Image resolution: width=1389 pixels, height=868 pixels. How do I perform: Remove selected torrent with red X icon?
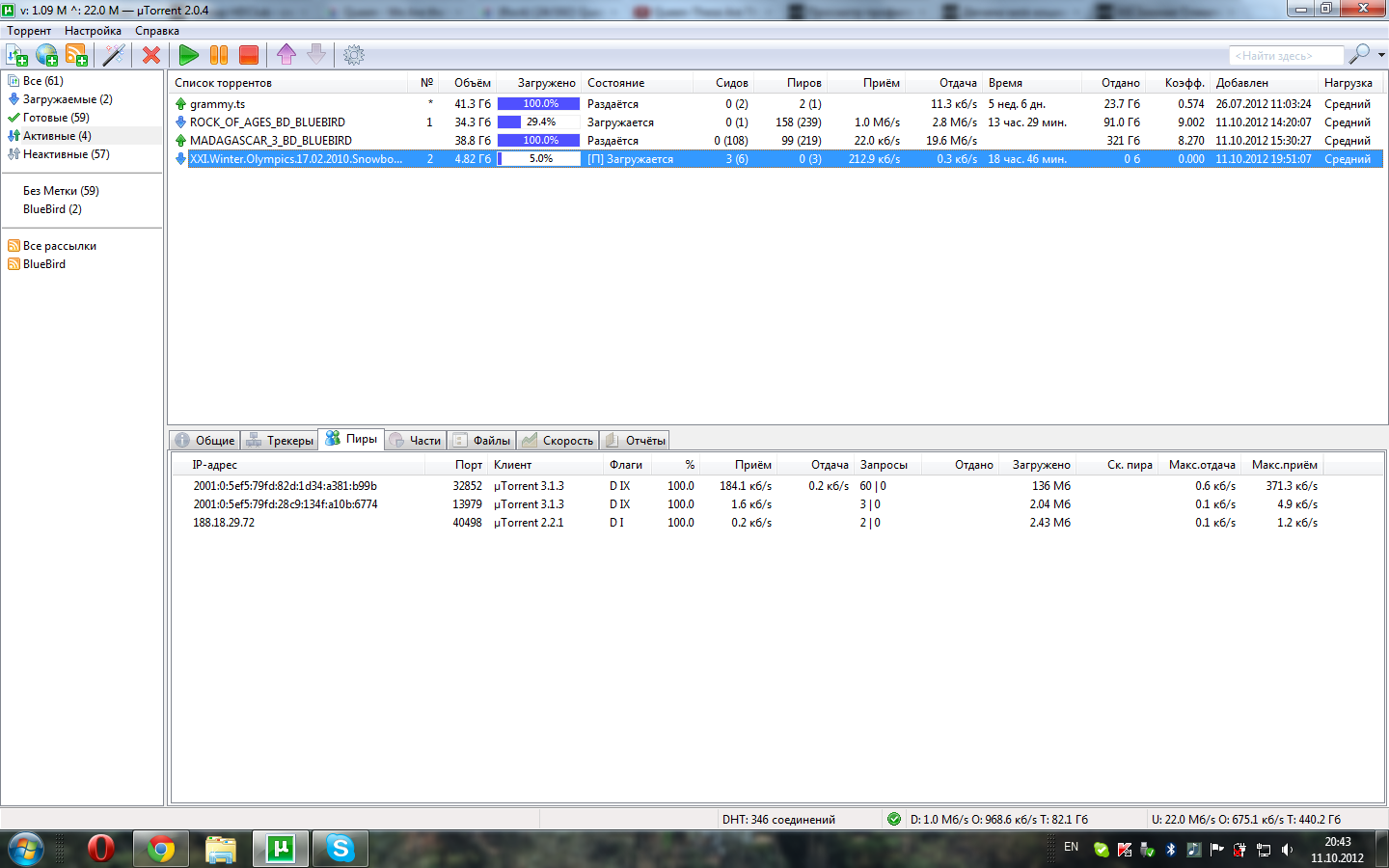pos(151,55)
